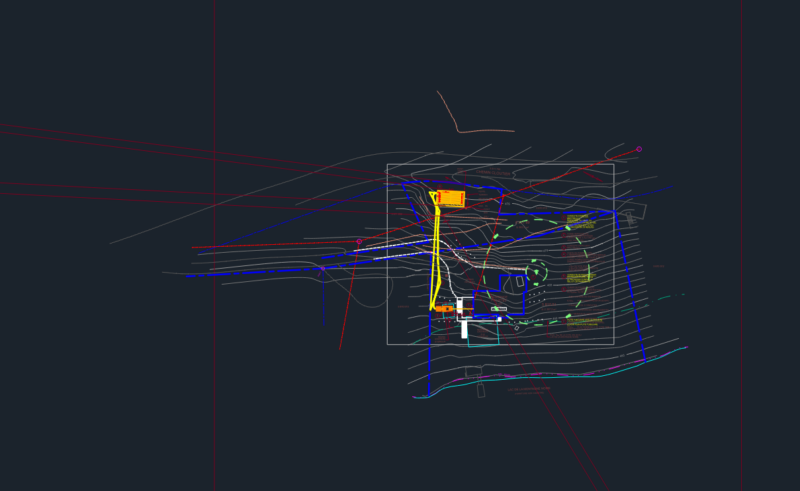The image size is (800, 491).
Task: Select the yellow-orange hatched rectangle
Action: (451, 198)
